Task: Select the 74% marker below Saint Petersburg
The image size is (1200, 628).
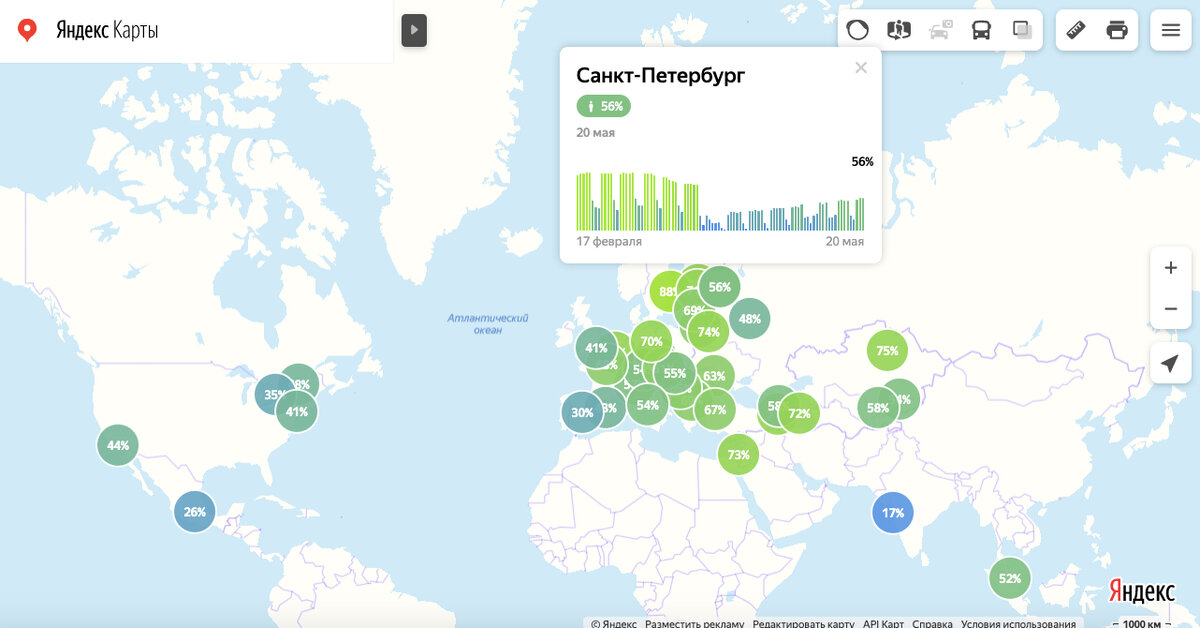Action: tap(709, 332)
